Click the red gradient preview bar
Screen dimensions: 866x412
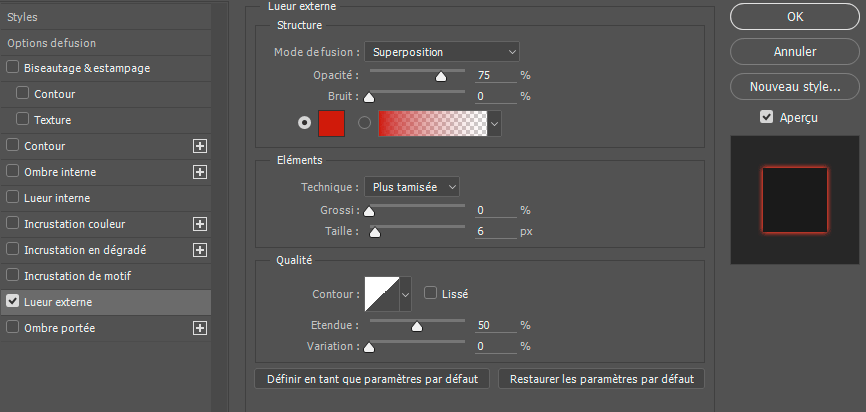[x=432, y=123]
